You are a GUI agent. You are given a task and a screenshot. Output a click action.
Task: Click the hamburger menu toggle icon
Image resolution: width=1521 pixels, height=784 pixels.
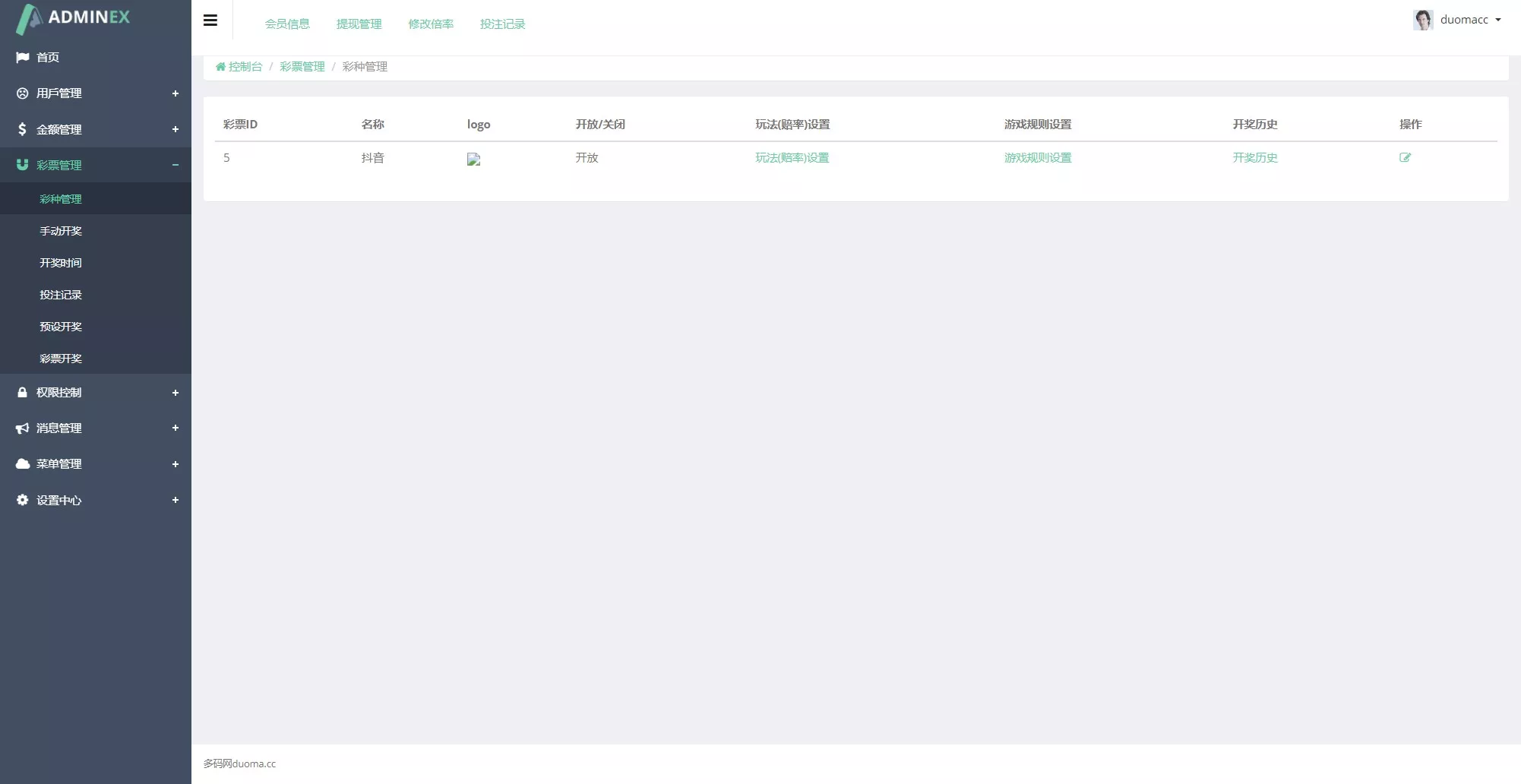(x=210, y=21)
